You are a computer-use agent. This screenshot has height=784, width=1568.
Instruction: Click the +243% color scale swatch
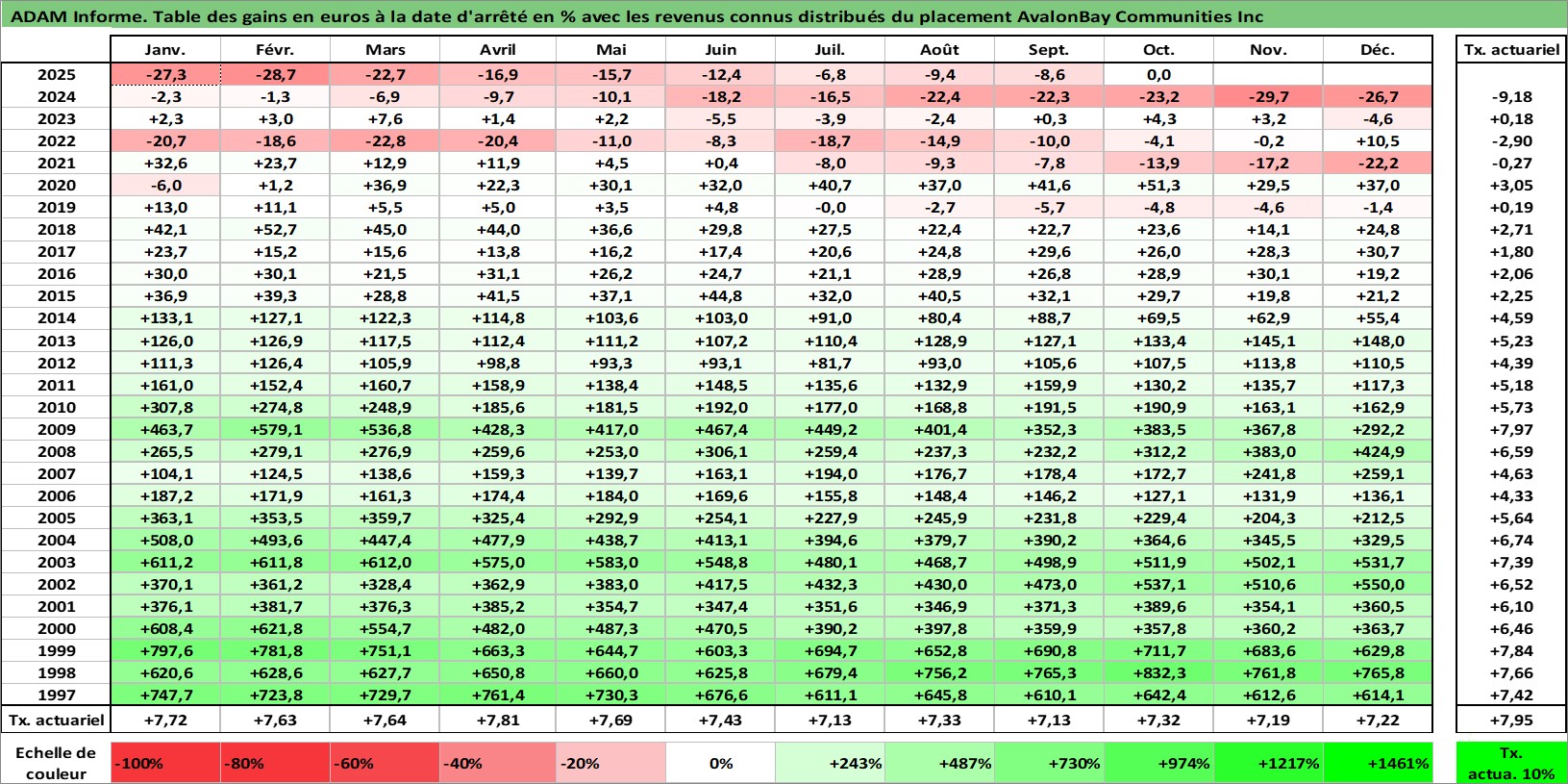(830, 763)
